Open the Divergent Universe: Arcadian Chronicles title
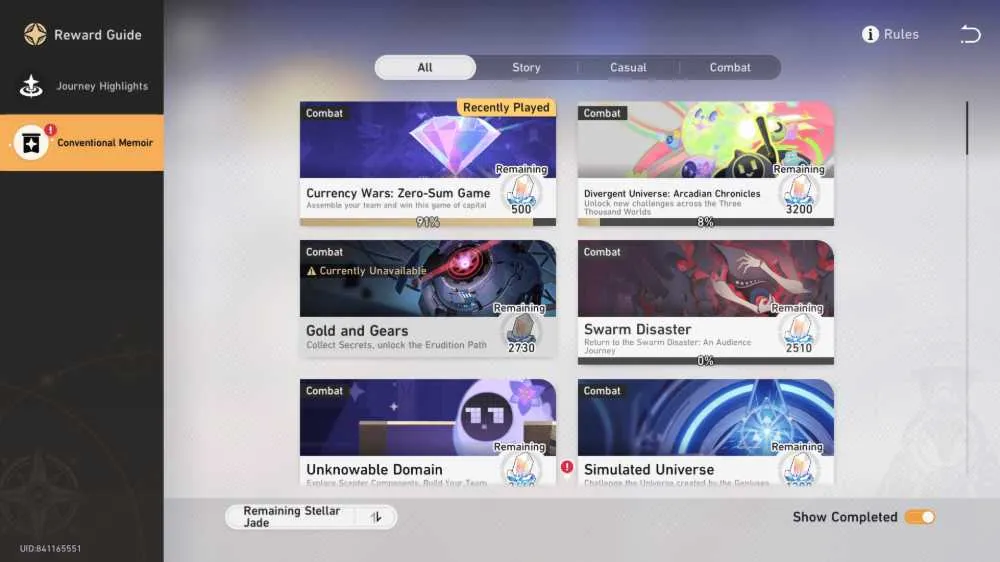Viewport: 1000px width, 562px height. click(672, 193)
